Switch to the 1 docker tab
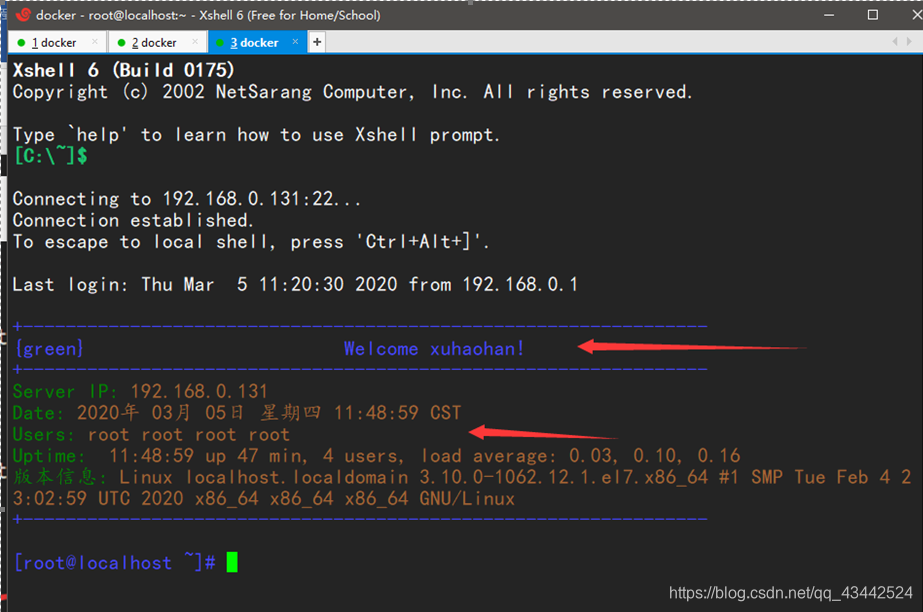Screen dimensions: 923x612 54,42
